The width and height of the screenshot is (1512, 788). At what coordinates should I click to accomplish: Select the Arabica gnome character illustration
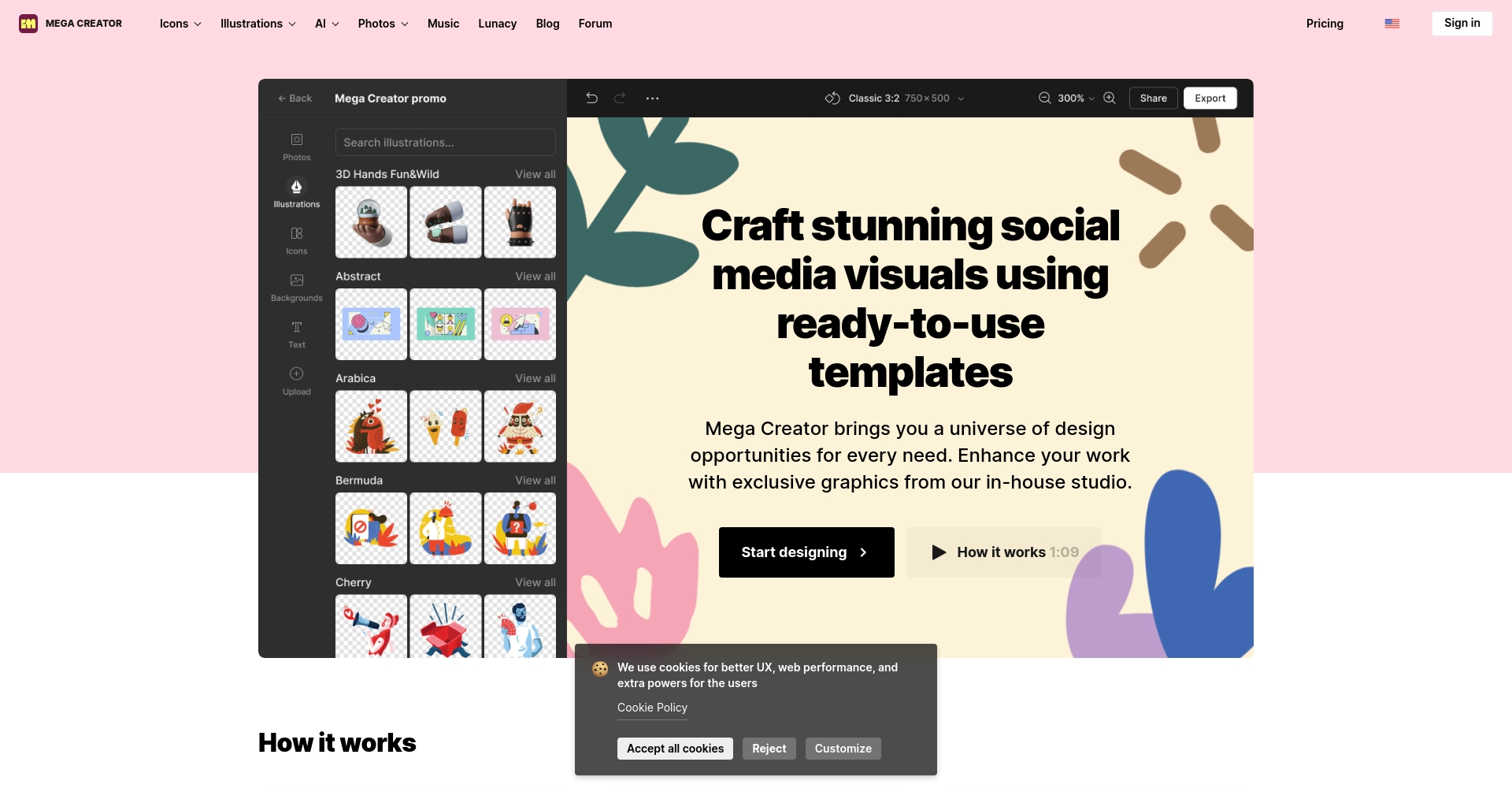pyautogui.click(x=520, y=426)
